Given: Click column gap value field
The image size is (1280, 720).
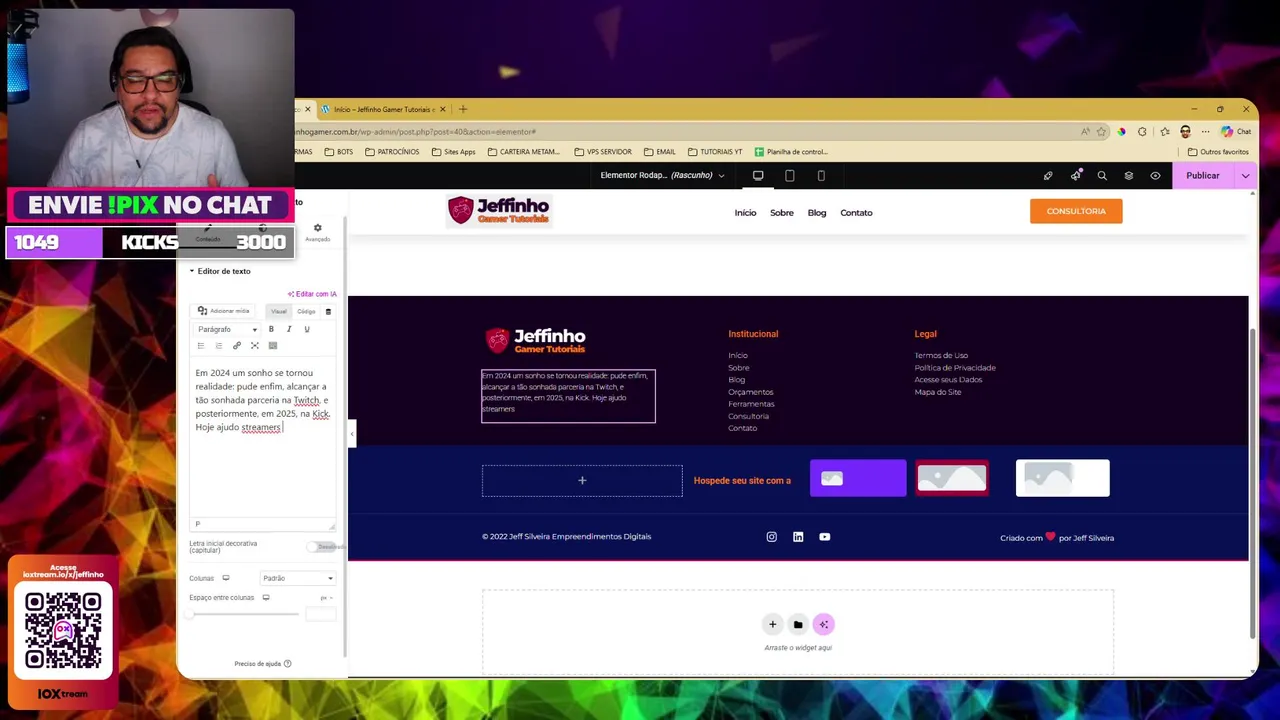Looking at the screenshot, I should point(321,614).
